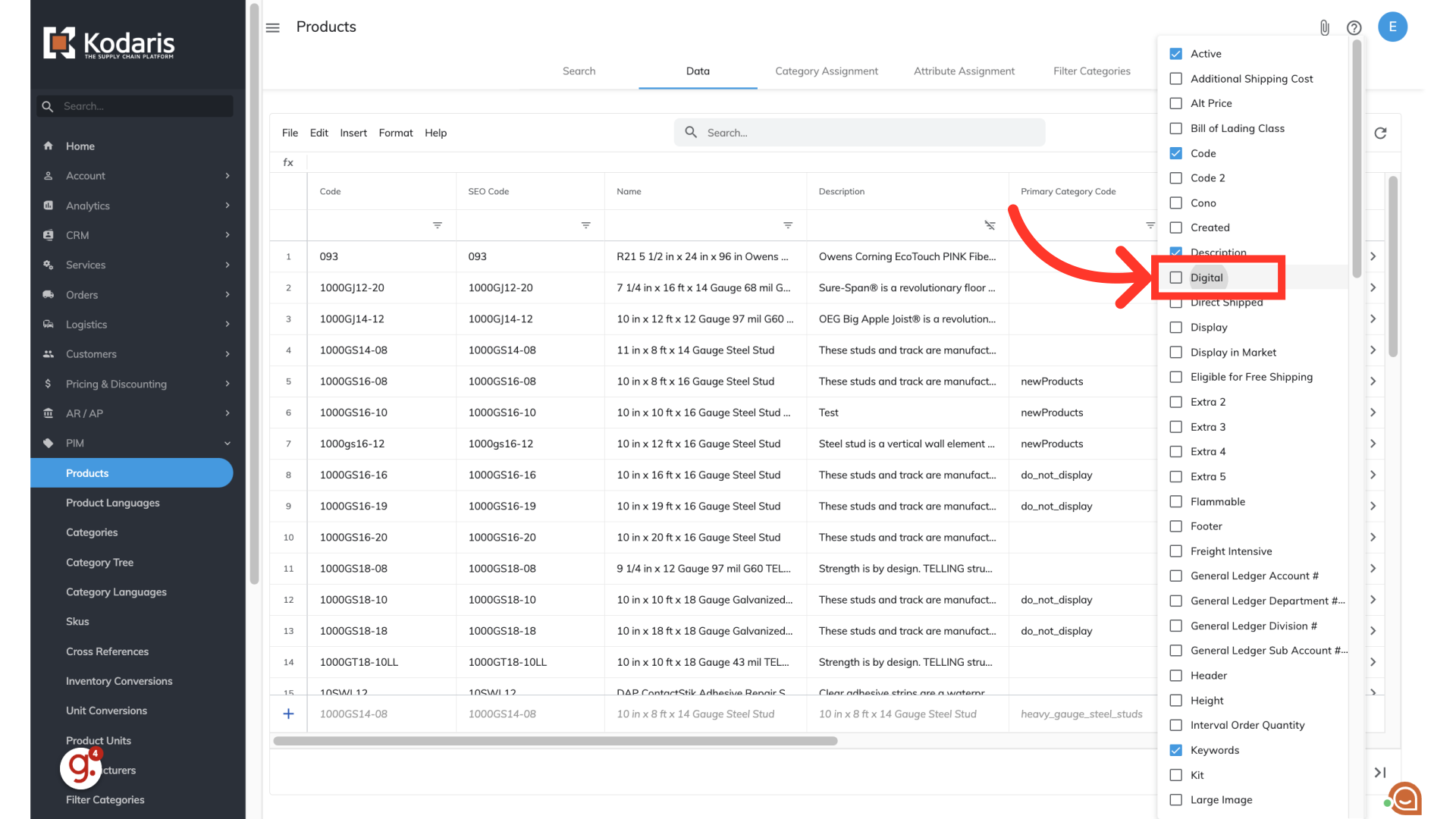This screenshot has height=819, width=1456.
Task: Click the plus add row icon
Action: click(288, 714)
